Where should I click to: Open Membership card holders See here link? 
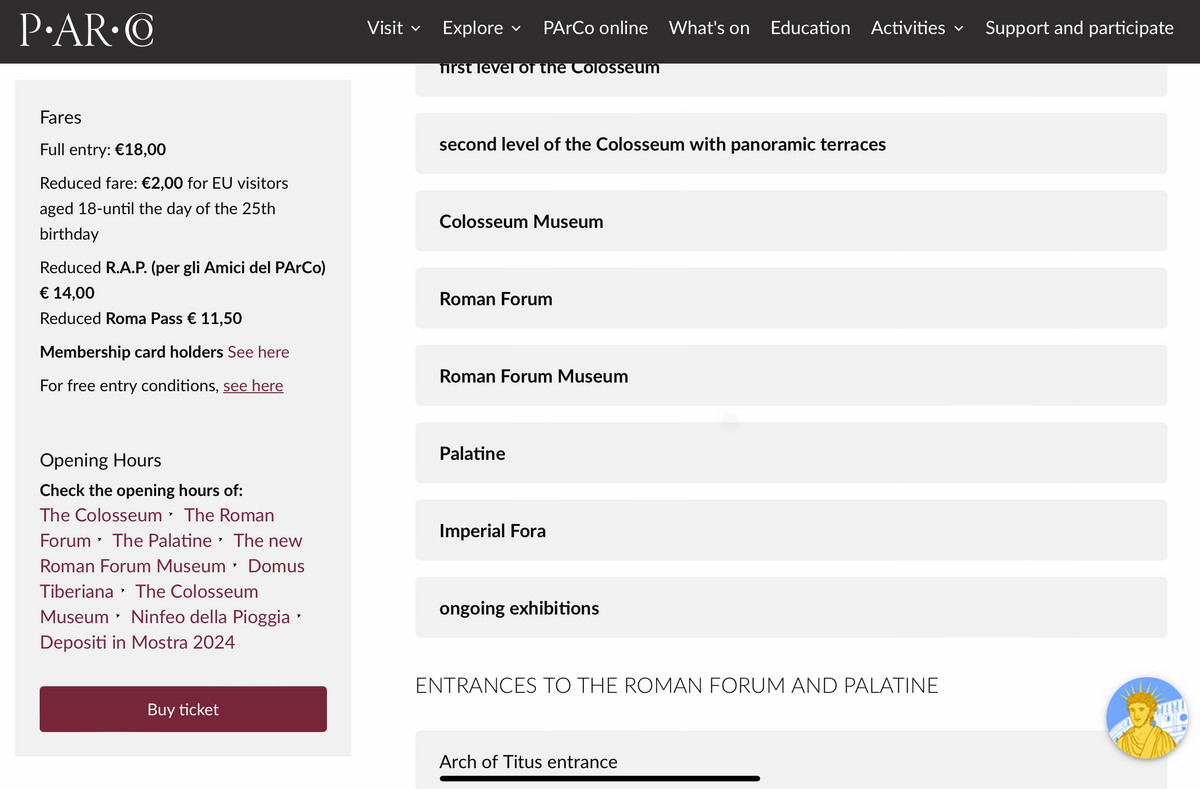click(x=258, y=352)
